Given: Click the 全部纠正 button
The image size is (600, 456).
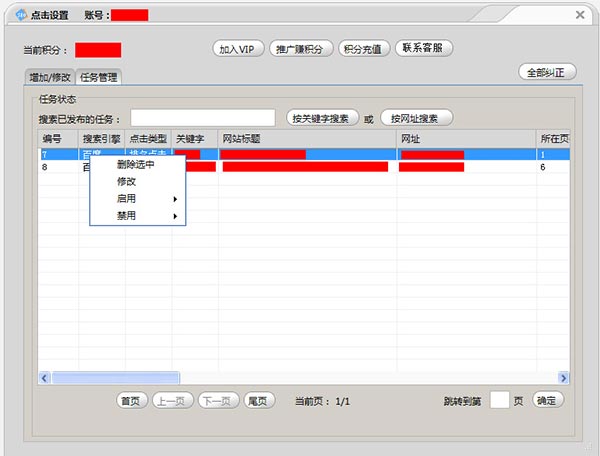Looking at the screenshot, I should [x=547, y=72].
